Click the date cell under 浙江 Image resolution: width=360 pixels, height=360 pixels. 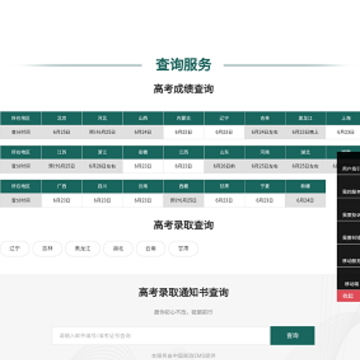(102, 166)
